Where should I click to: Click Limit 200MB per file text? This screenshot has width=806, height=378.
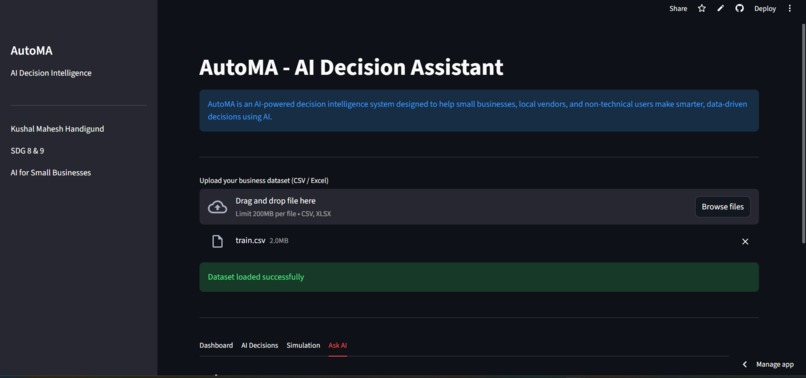pyautogui.click(x=283, y=213)
